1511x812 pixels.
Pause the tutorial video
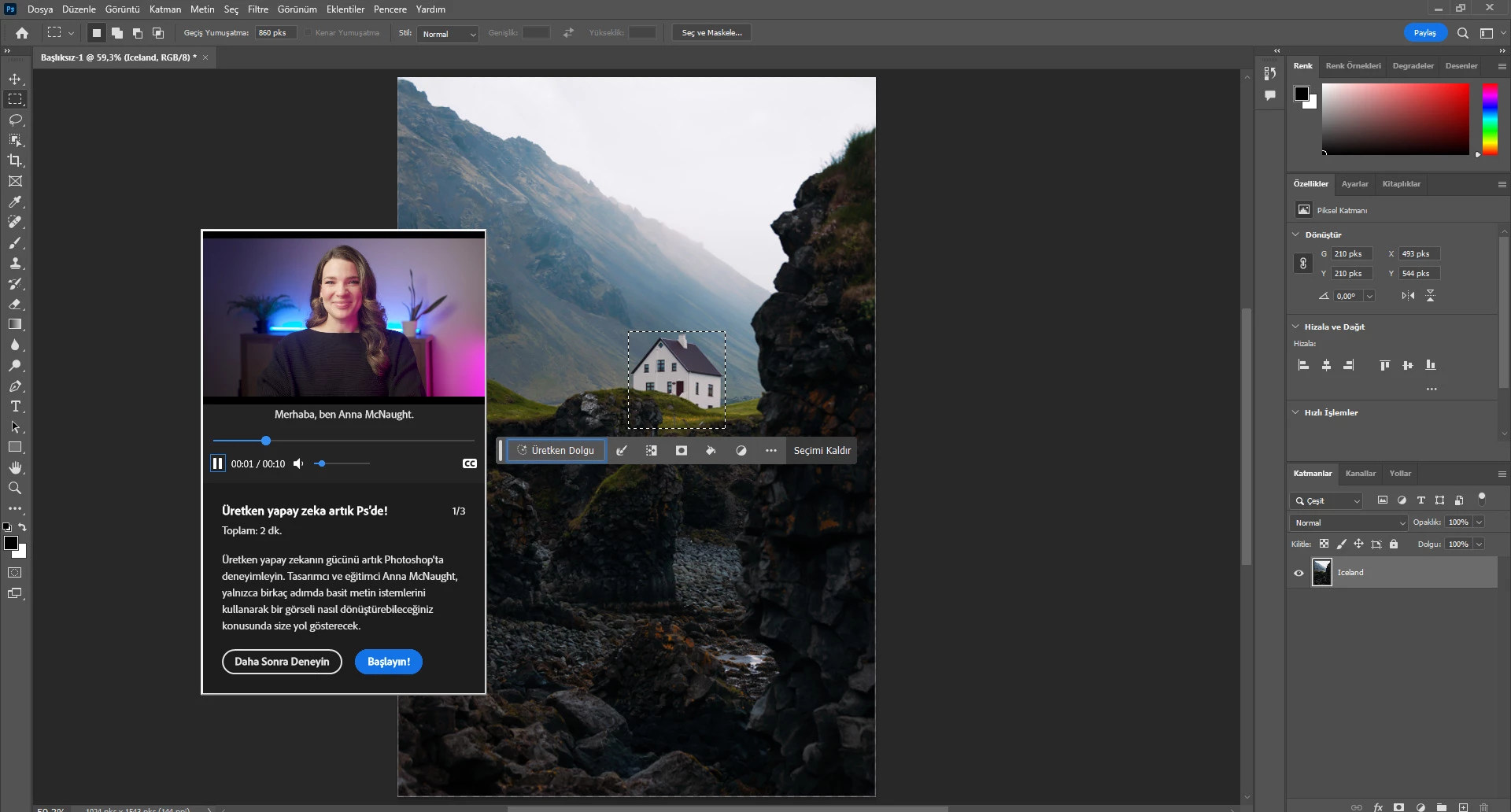tap(218, 463)
